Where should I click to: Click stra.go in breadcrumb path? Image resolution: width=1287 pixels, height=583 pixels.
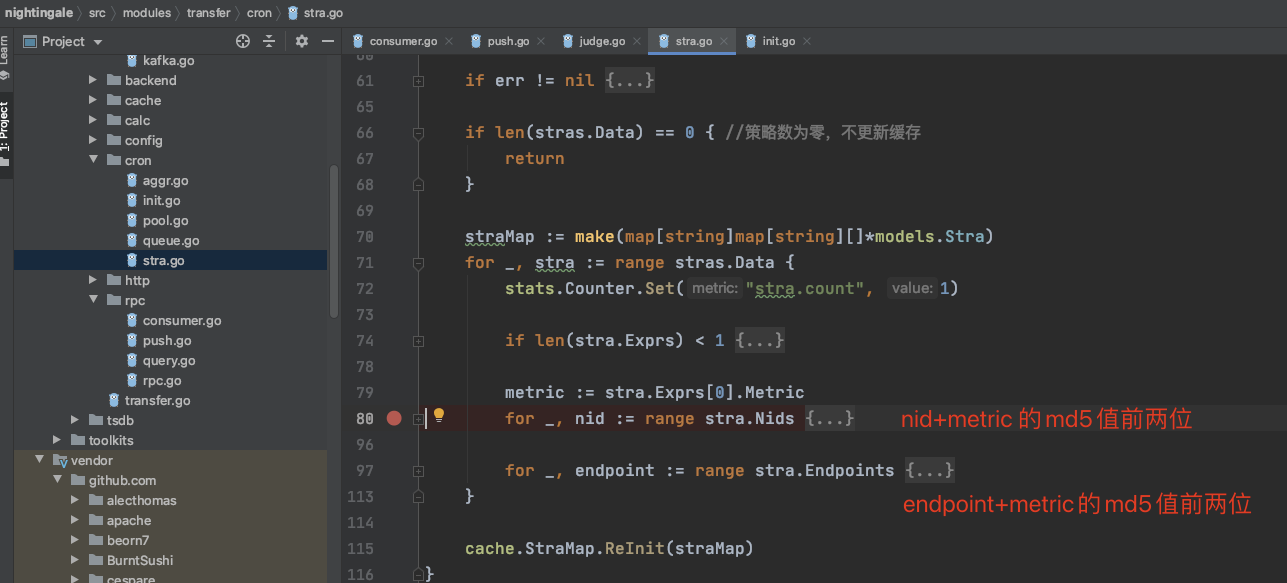tap(323, 13)
